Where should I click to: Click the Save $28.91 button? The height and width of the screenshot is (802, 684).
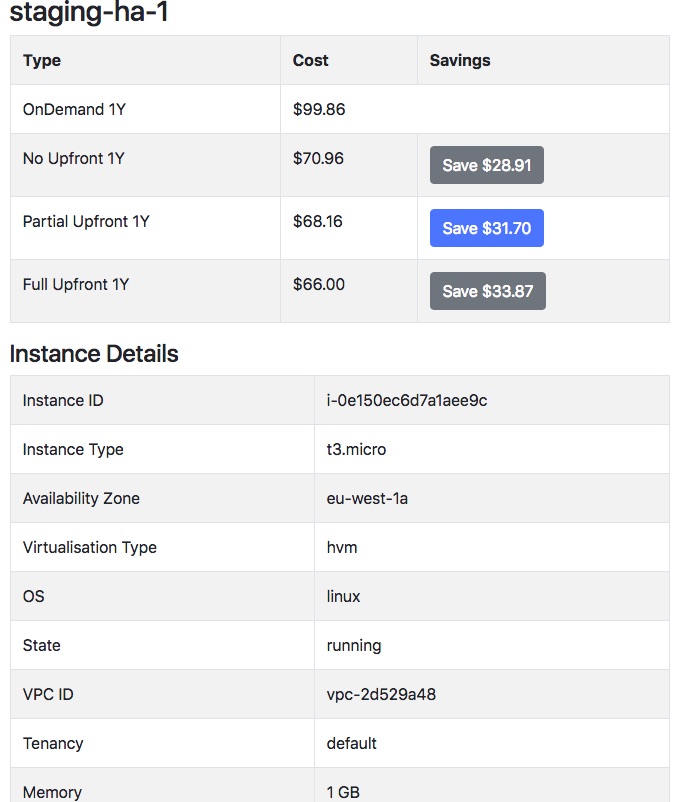click(x=486, y=165)
